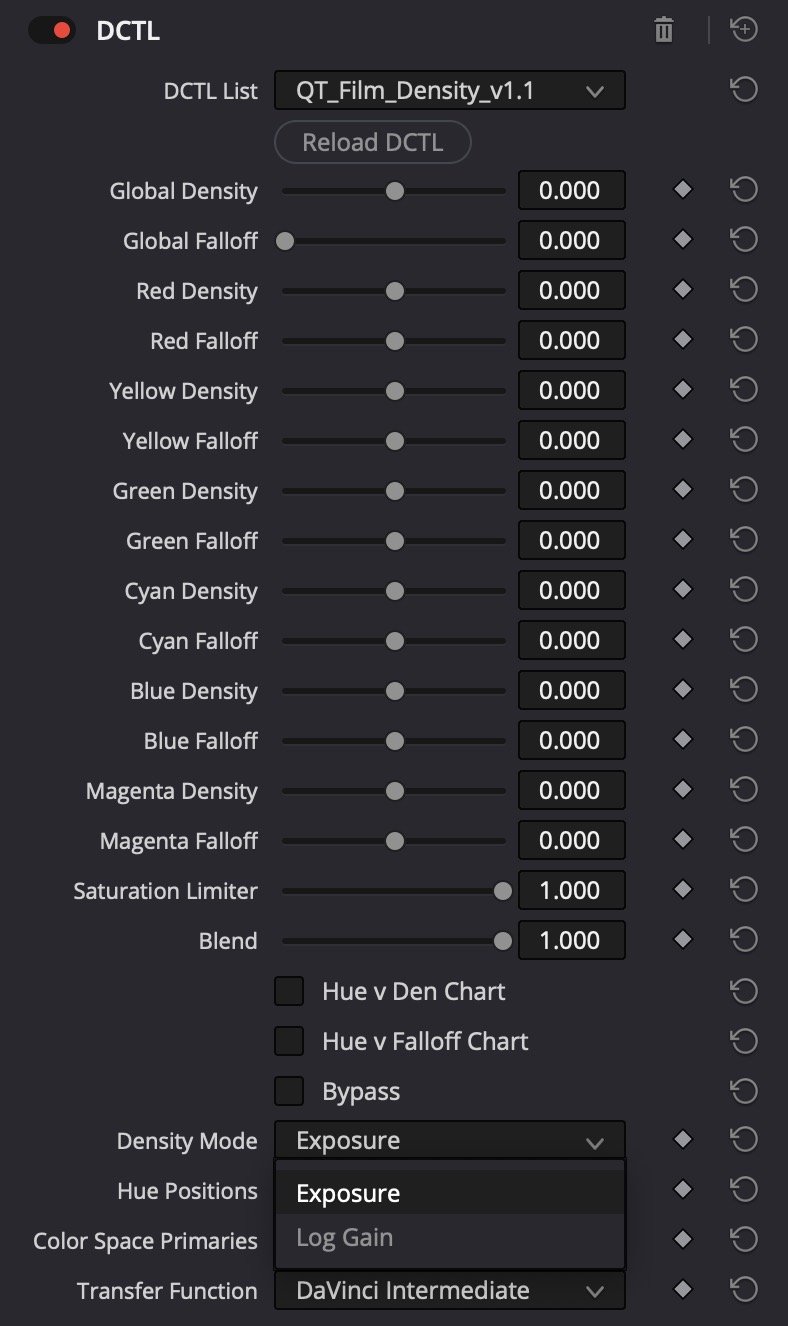The image size is (788, 1326).
Task: Delete the DCTL effect with trash icon
Action: click(663, 31)
